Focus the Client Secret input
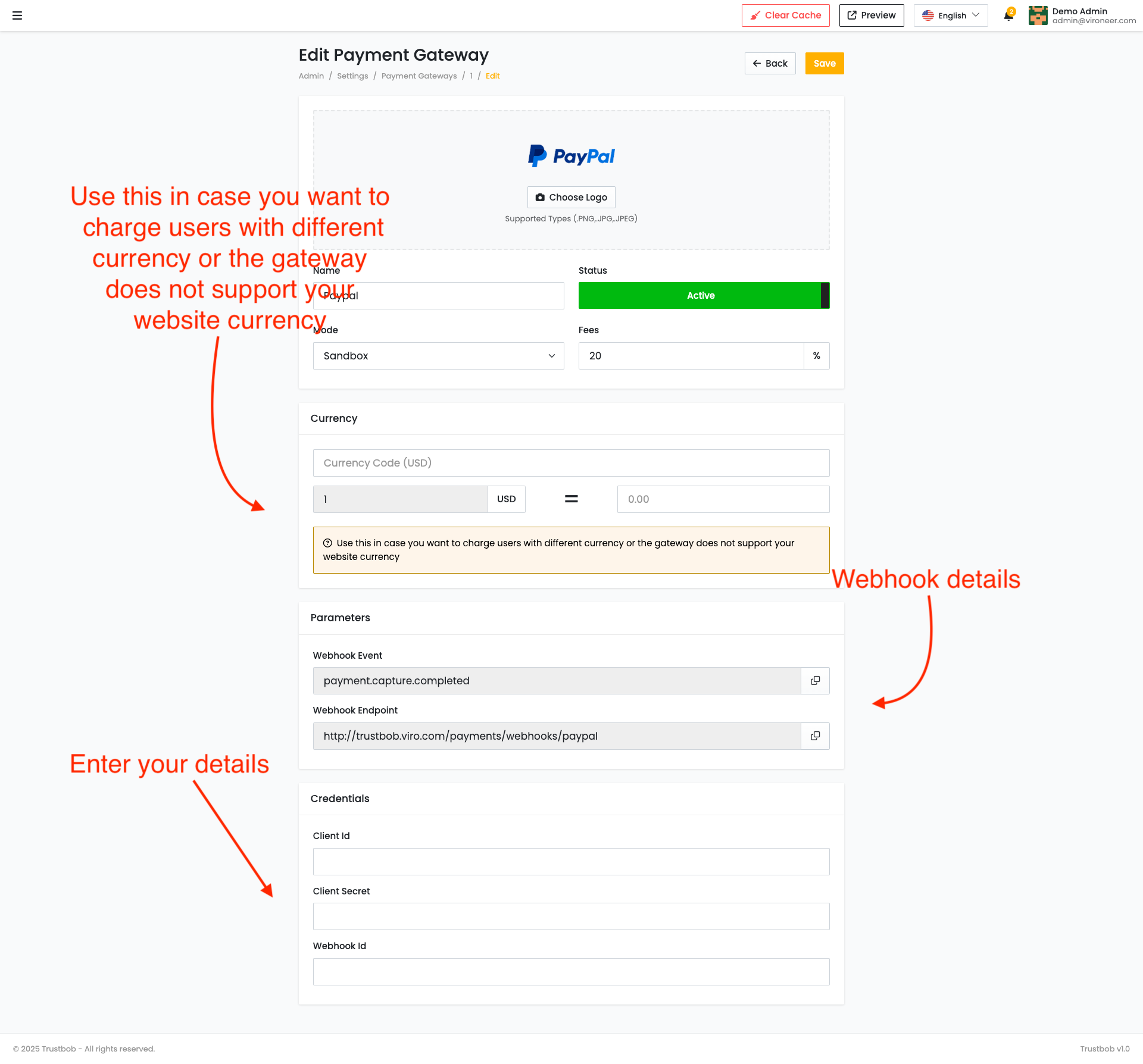 571,916
